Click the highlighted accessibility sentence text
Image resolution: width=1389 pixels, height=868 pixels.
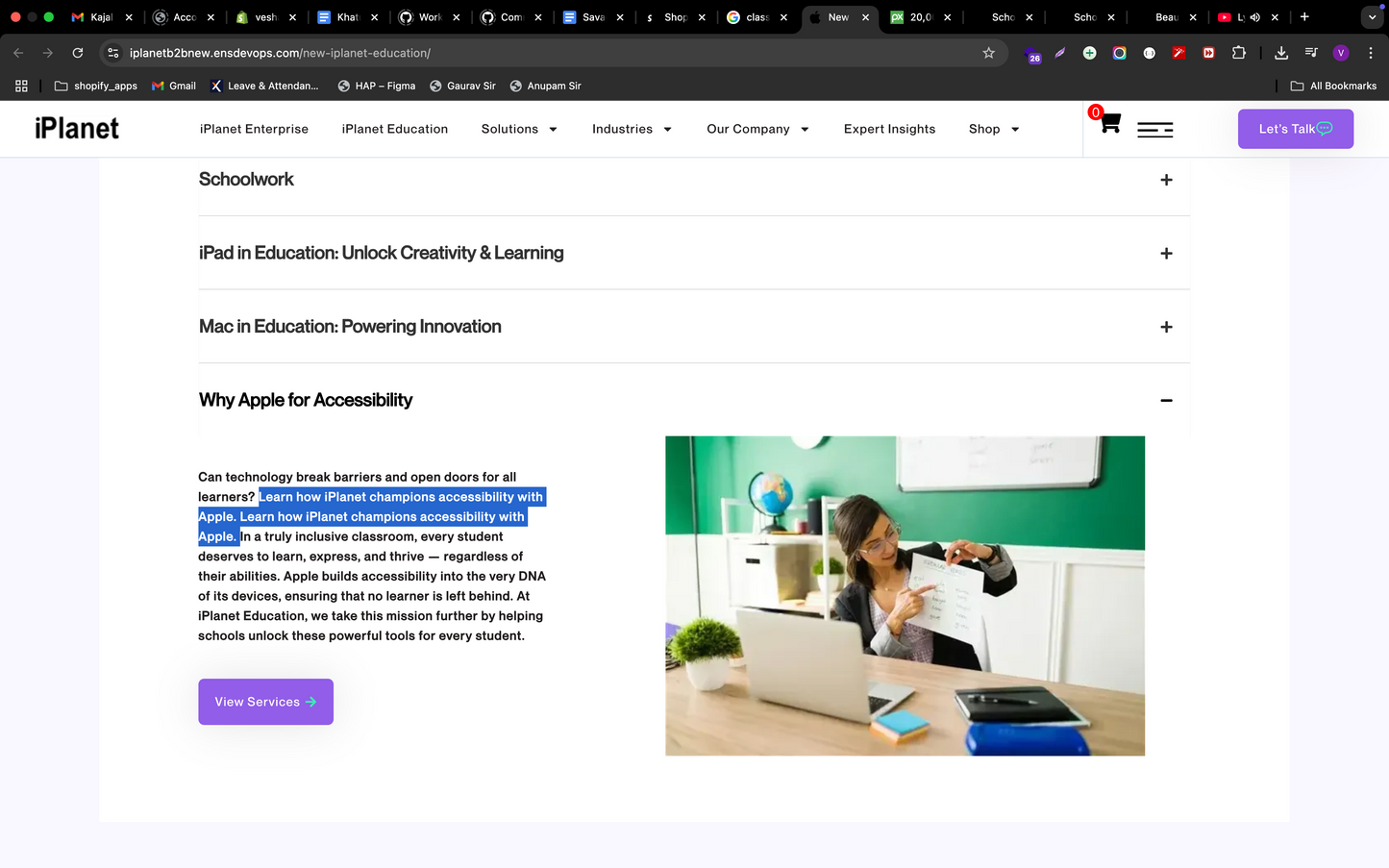(372, 516)
